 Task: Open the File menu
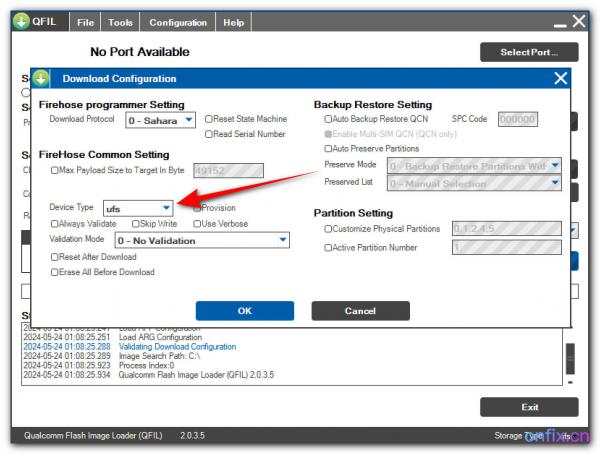tap(86, 22)
